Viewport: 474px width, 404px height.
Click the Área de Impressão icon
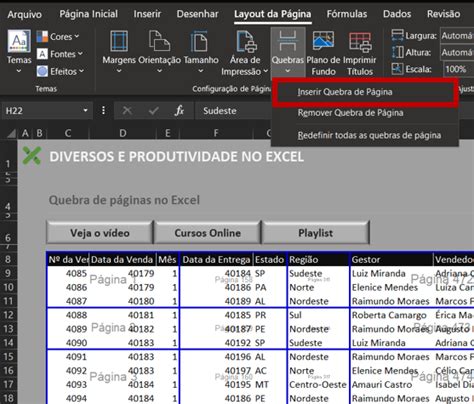click(x=246, y=41)
